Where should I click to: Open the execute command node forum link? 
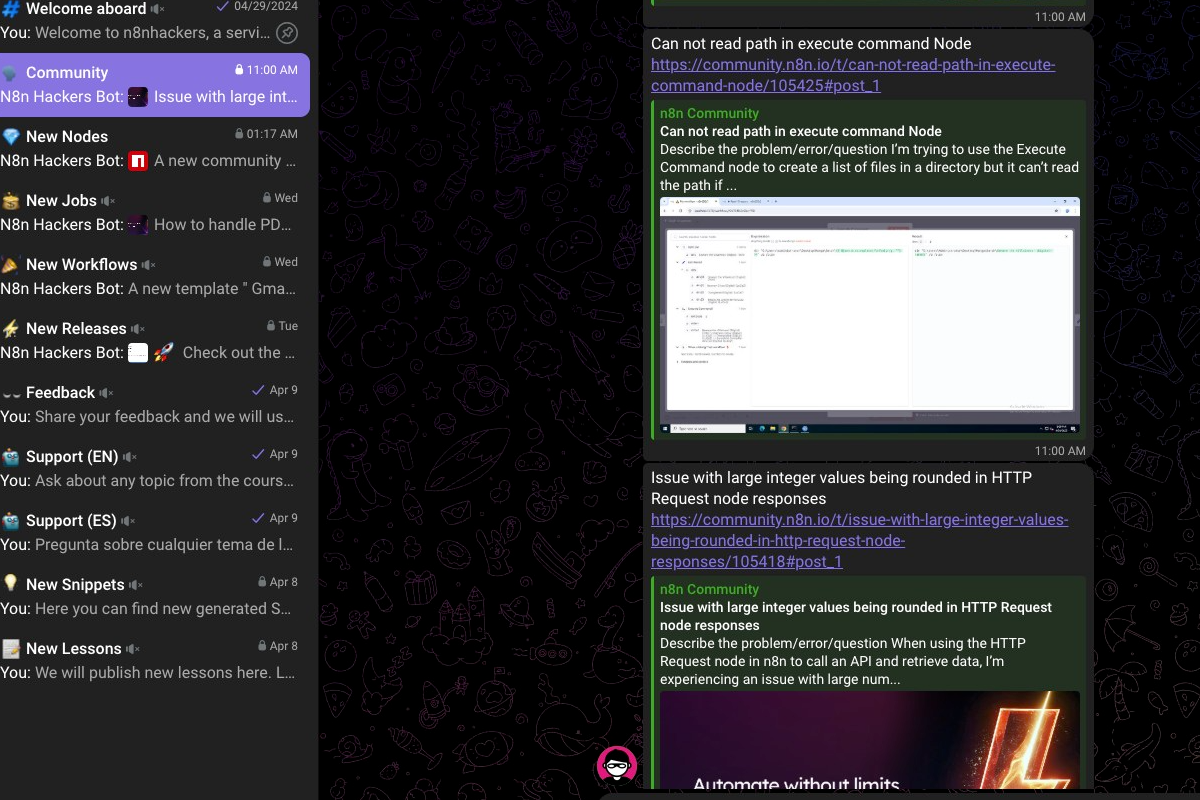click(853, 74)
